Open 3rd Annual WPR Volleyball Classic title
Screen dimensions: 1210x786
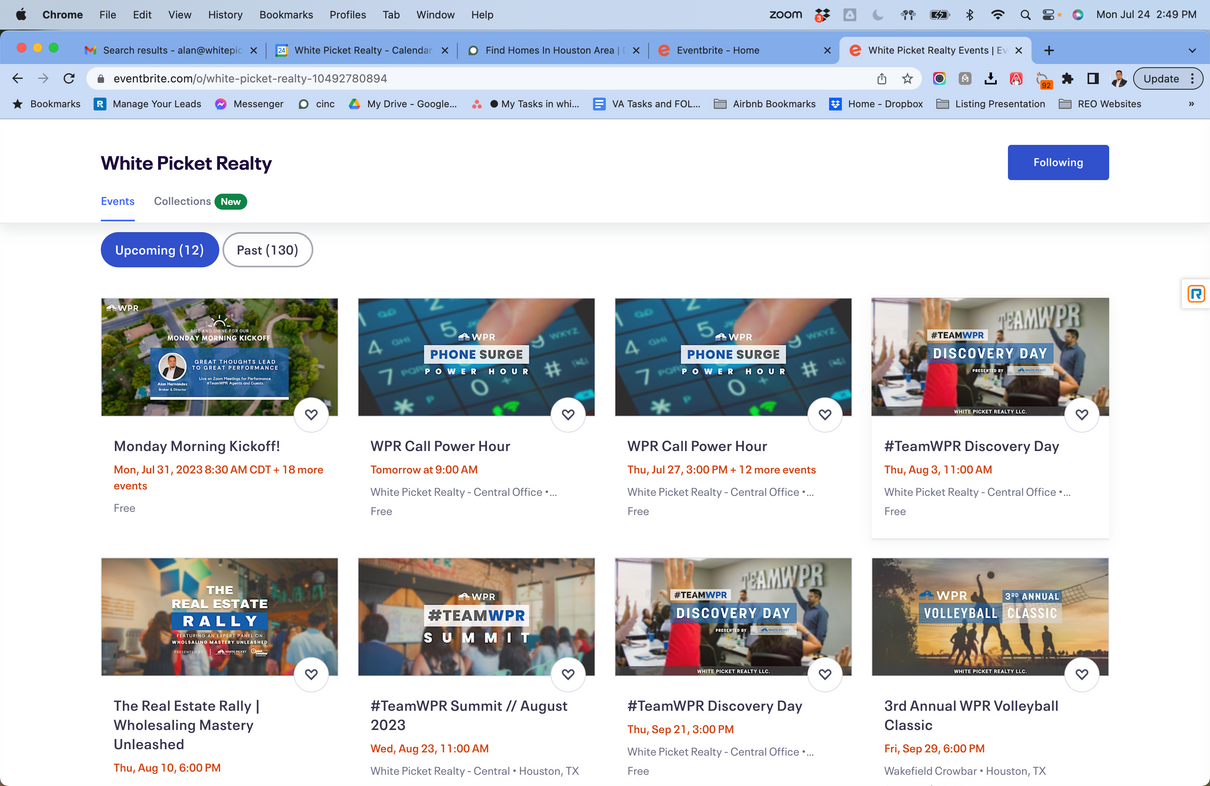(971, 715)
